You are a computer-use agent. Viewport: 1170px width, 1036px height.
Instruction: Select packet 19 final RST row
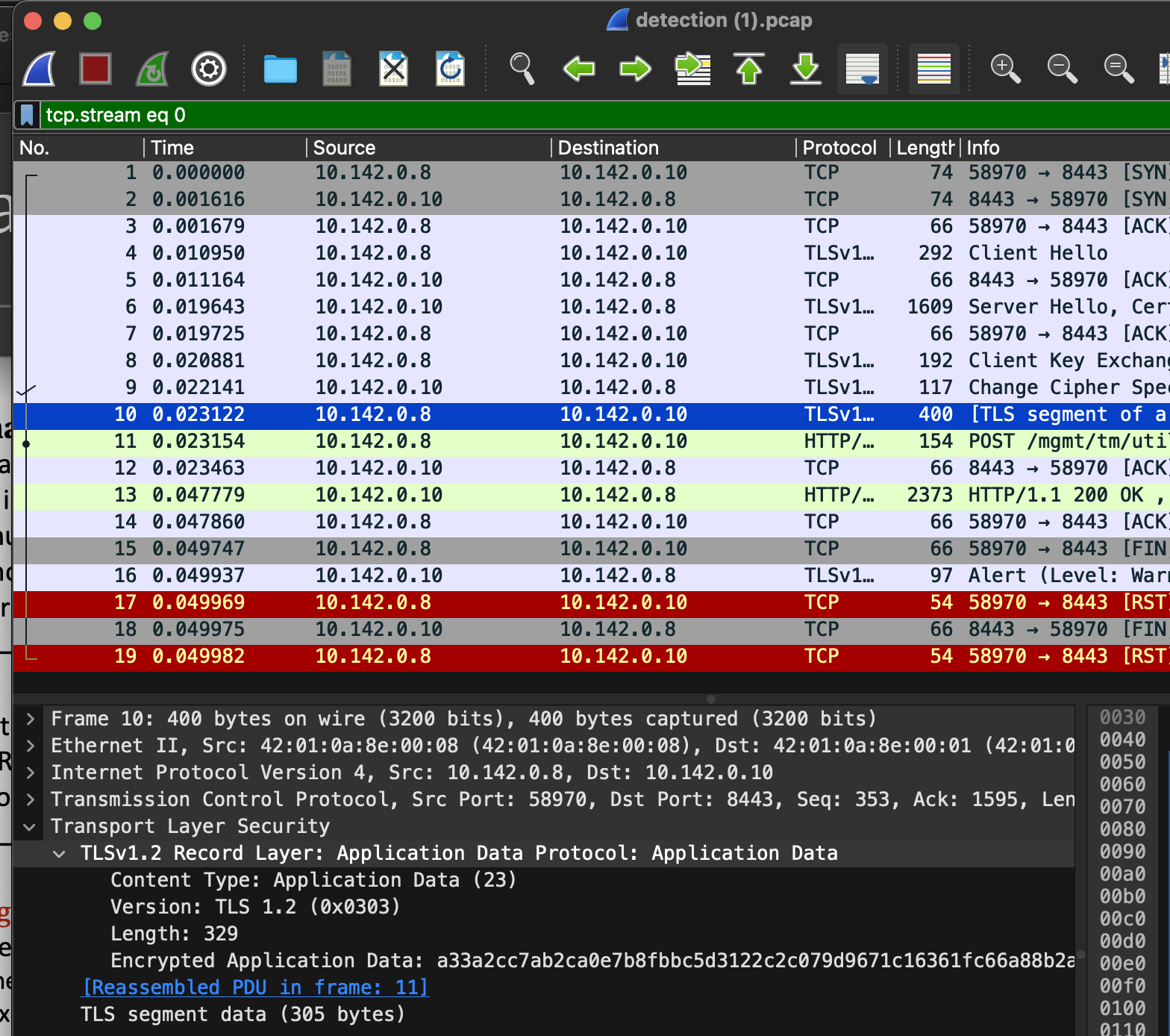592,656
